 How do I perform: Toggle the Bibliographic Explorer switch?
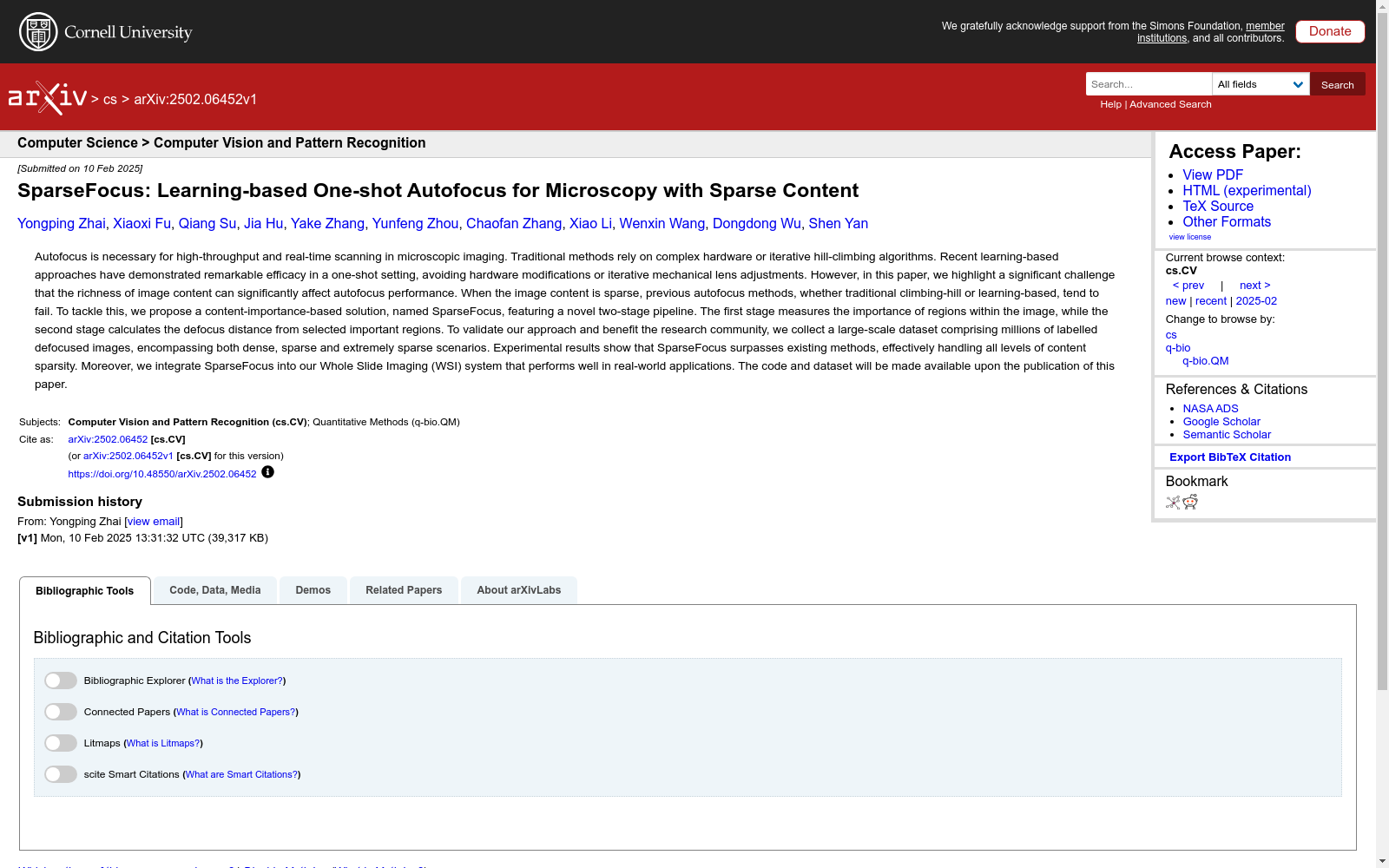(x=61, y=681)
